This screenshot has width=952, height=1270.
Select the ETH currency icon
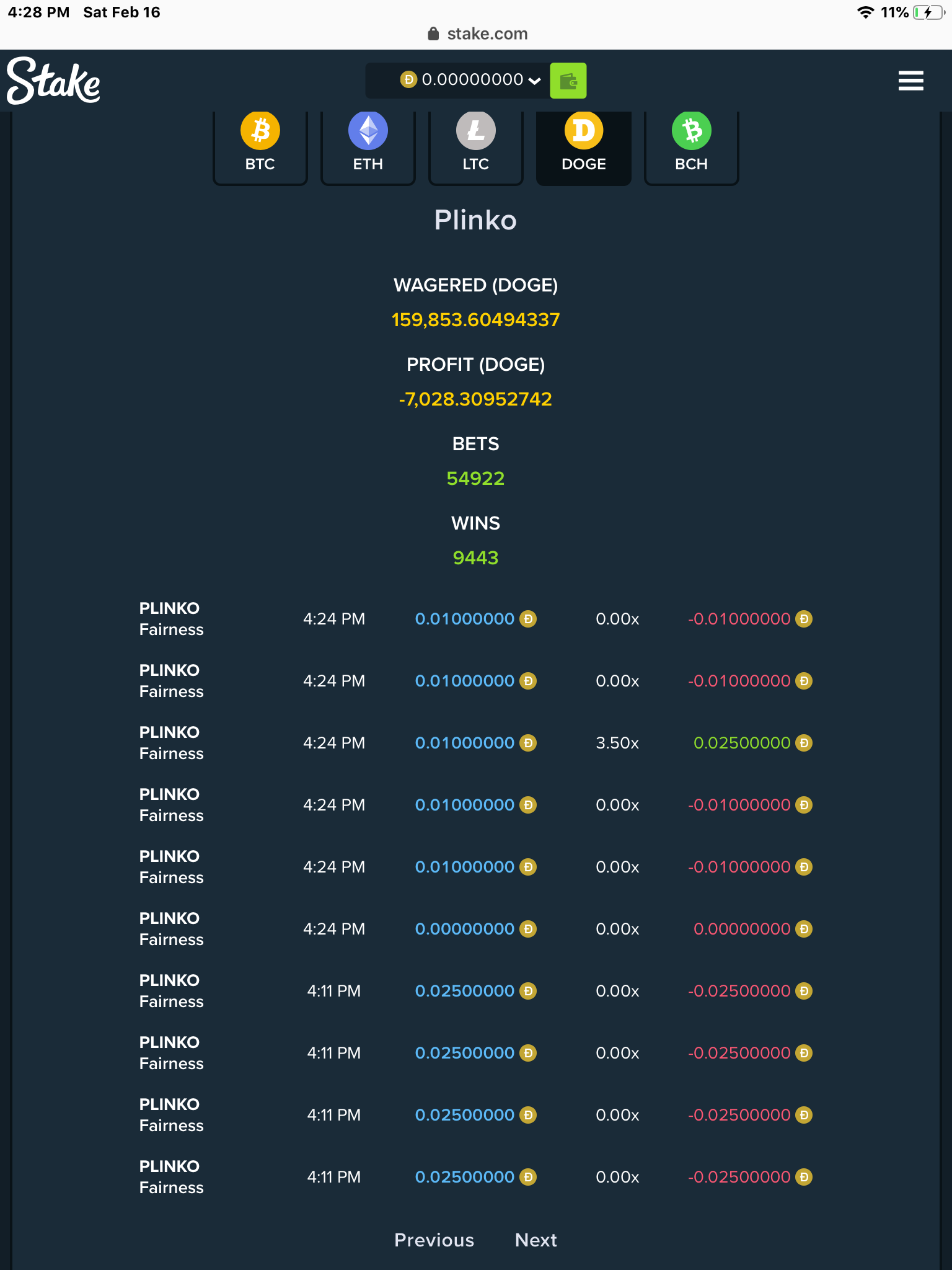tap(368, 130)
